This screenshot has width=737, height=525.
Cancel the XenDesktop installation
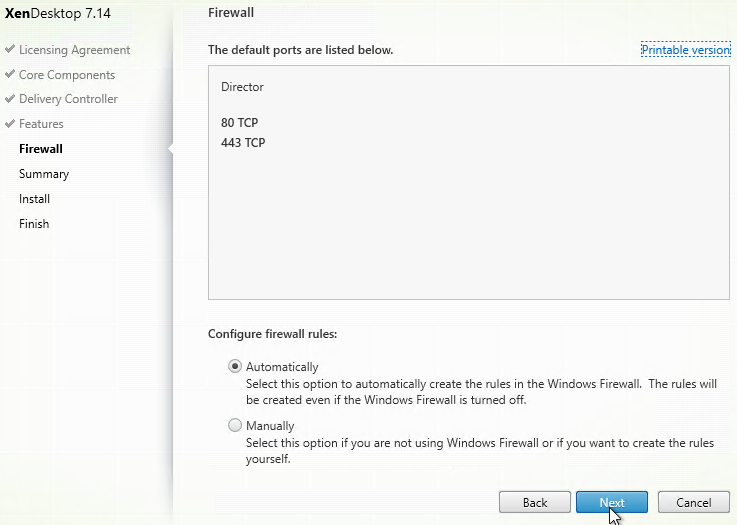pos(693,502)
